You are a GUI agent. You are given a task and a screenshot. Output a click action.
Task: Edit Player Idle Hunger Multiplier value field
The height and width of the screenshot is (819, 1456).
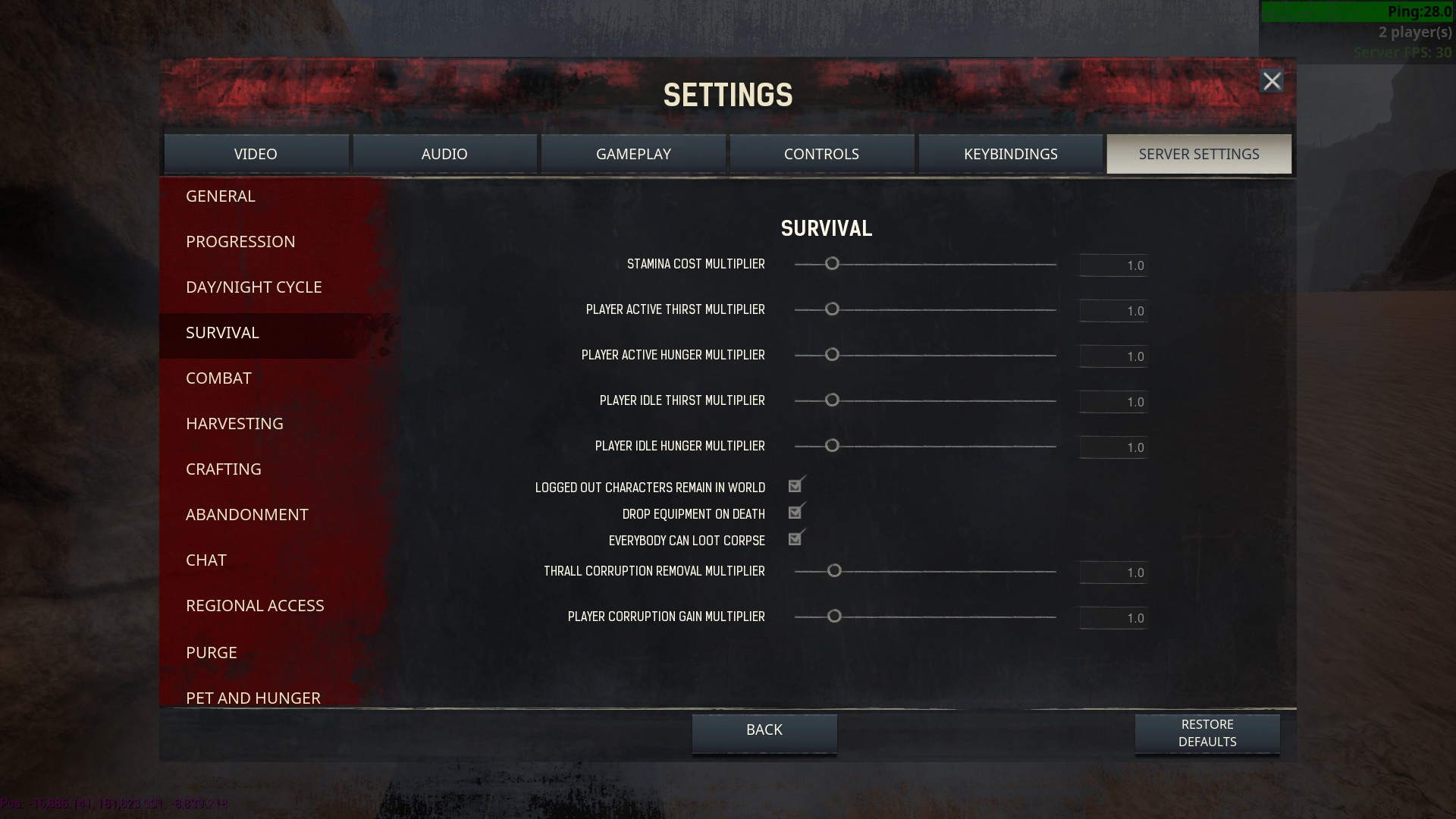(x=1113, y=447)
